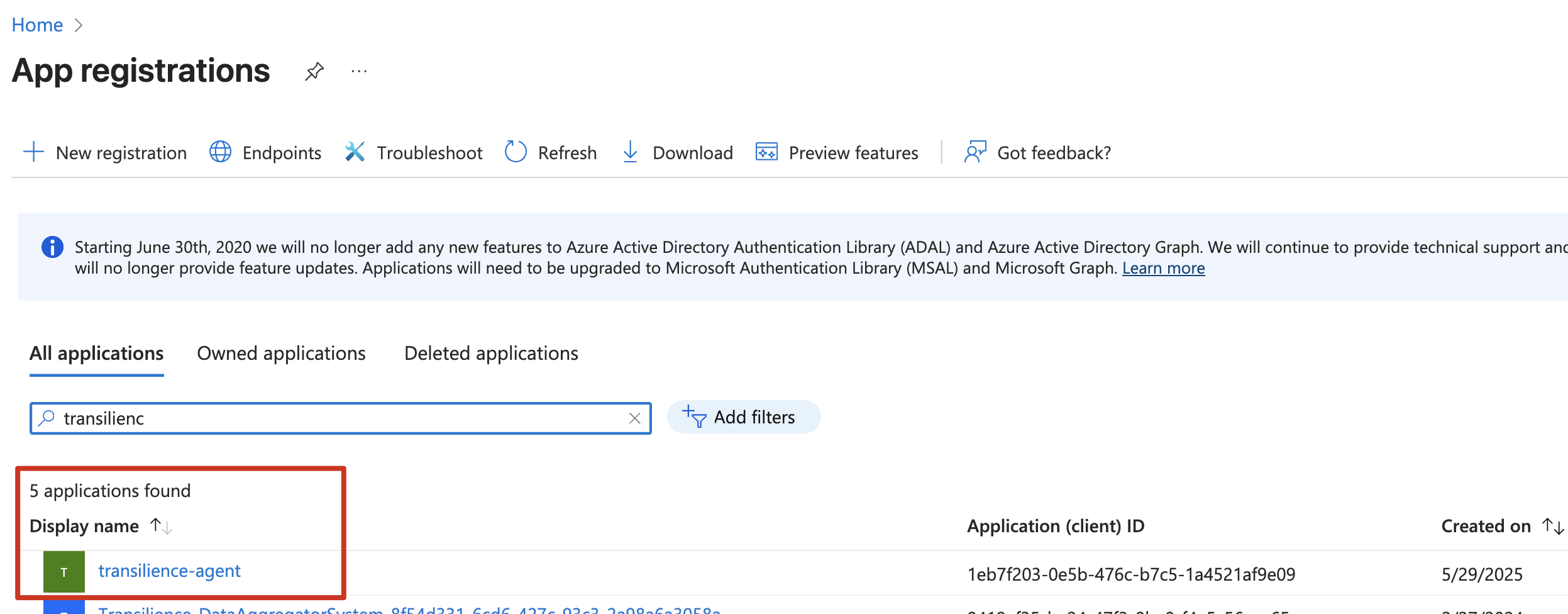
Task: Click New registration label
Action: [121, 153]
